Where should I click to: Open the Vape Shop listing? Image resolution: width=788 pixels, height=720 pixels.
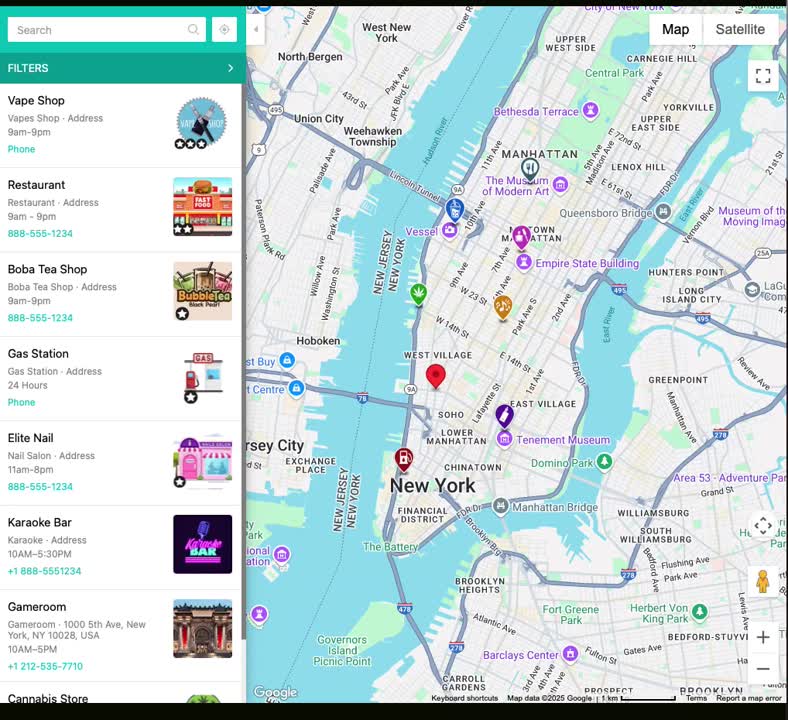point(36,100)
